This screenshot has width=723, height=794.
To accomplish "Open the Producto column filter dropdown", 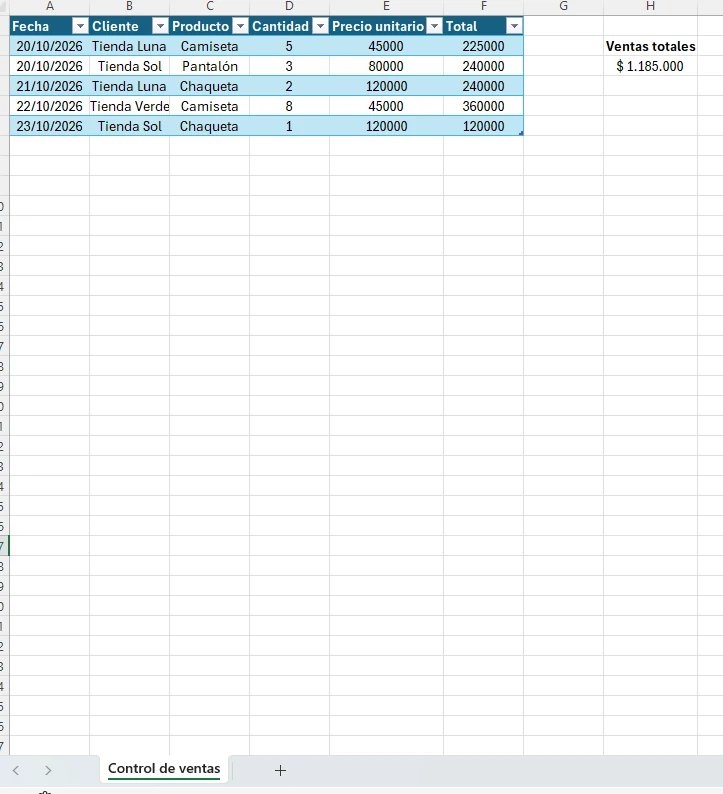I will click(x=241, y=26).
